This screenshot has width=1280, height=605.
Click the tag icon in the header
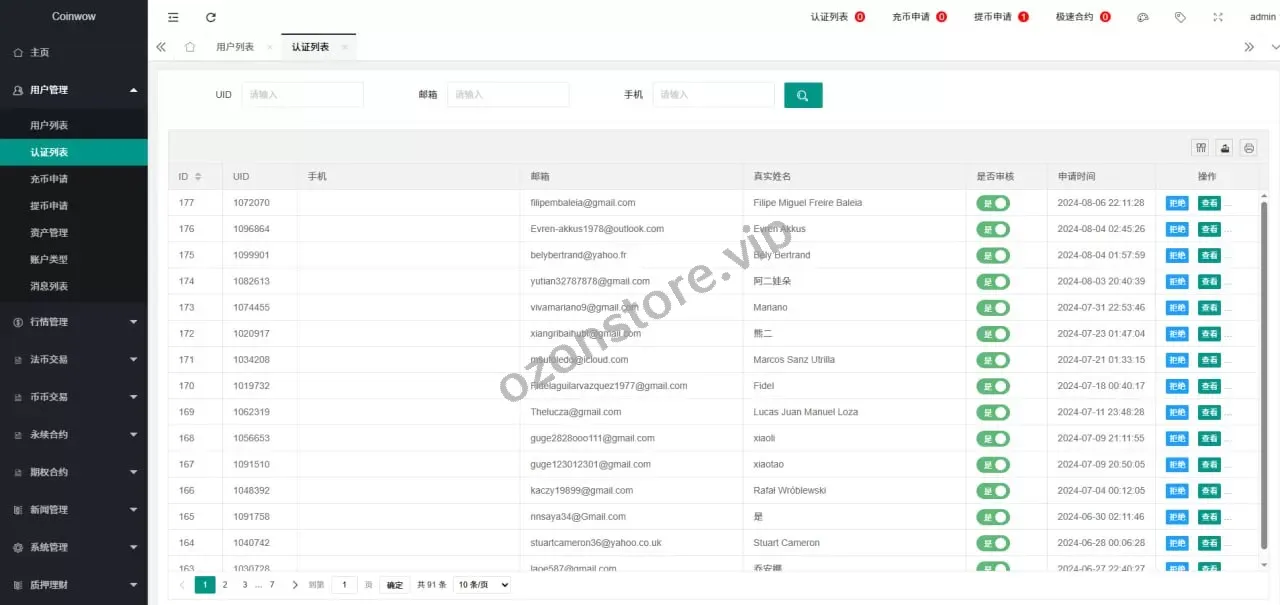pos(1180,17)
